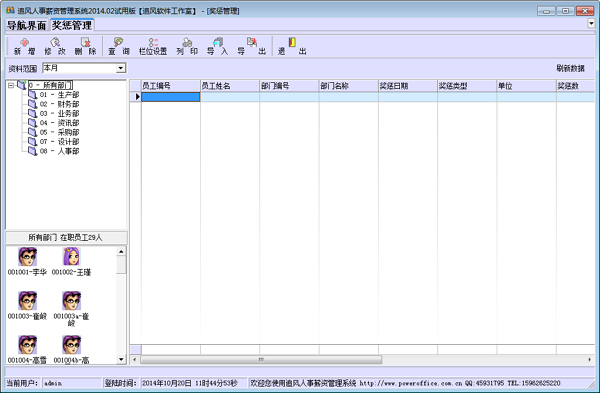The image size is (600, 393).
Task: Click the 修改 (edit) toolbar icon
Action: click(x=55, y=46)
